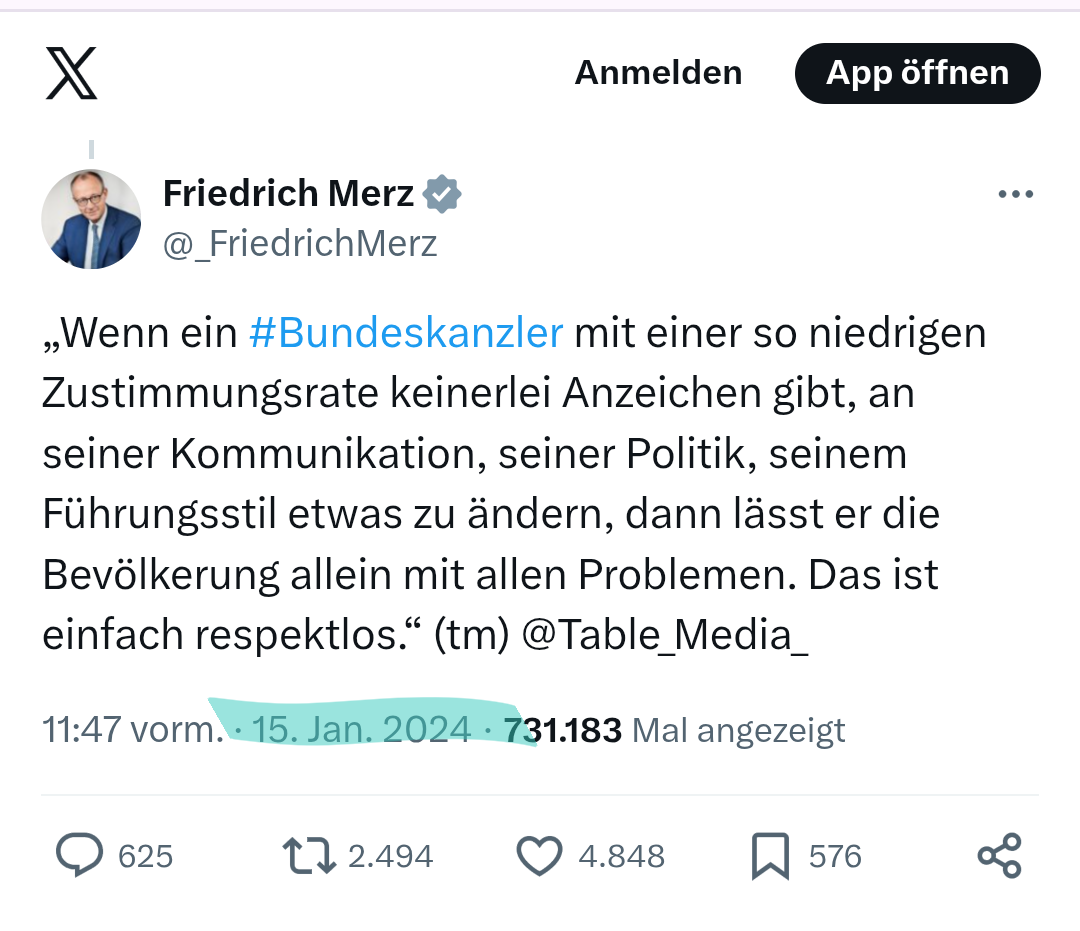Screen dimensions: 1080x931
Task: Click the Friedrich Merz display name
Action: tap(288, 193)
